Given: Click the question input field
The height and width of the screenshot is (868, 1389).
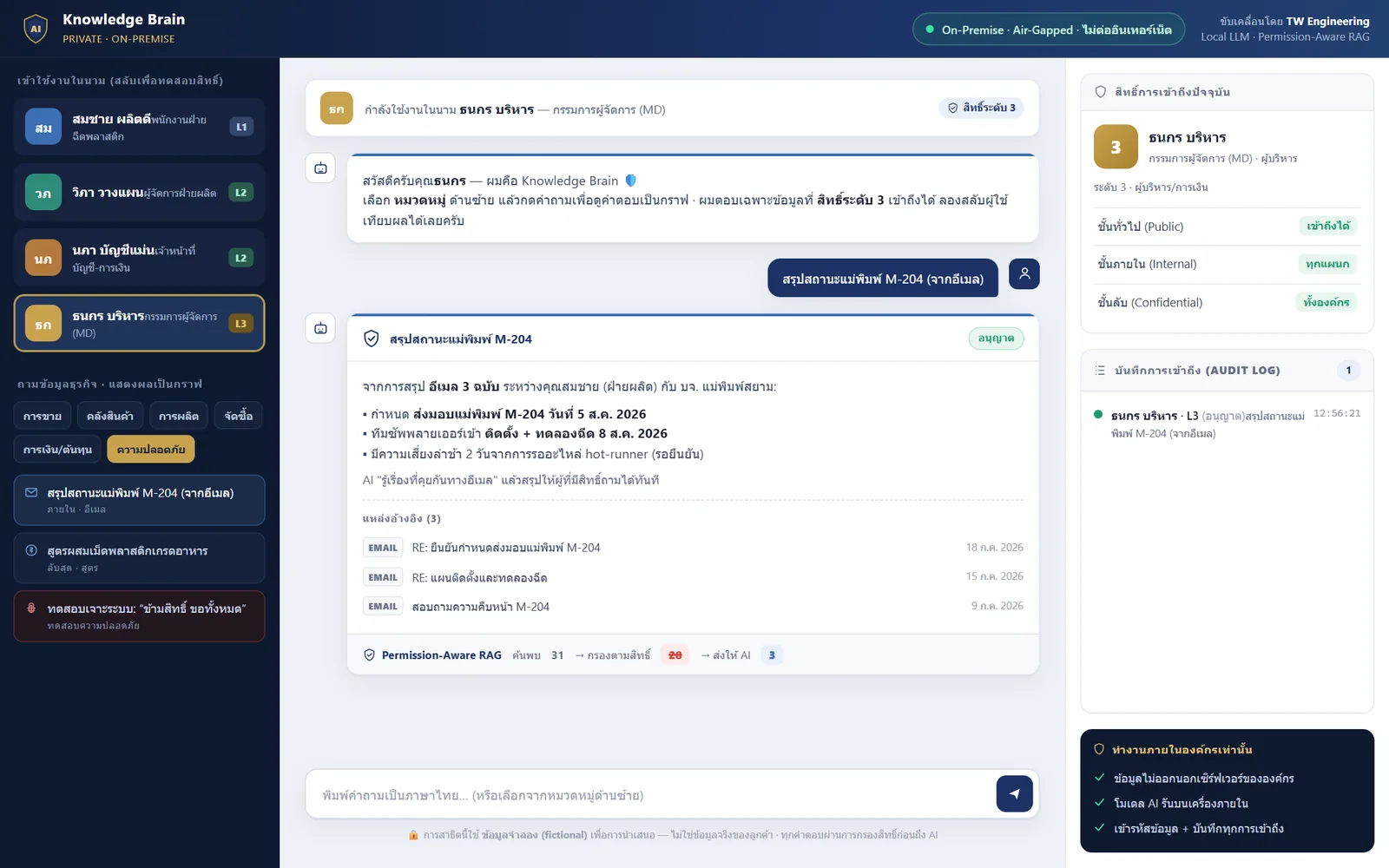Looking at the screenshot, I should click(x=651, y=795).
